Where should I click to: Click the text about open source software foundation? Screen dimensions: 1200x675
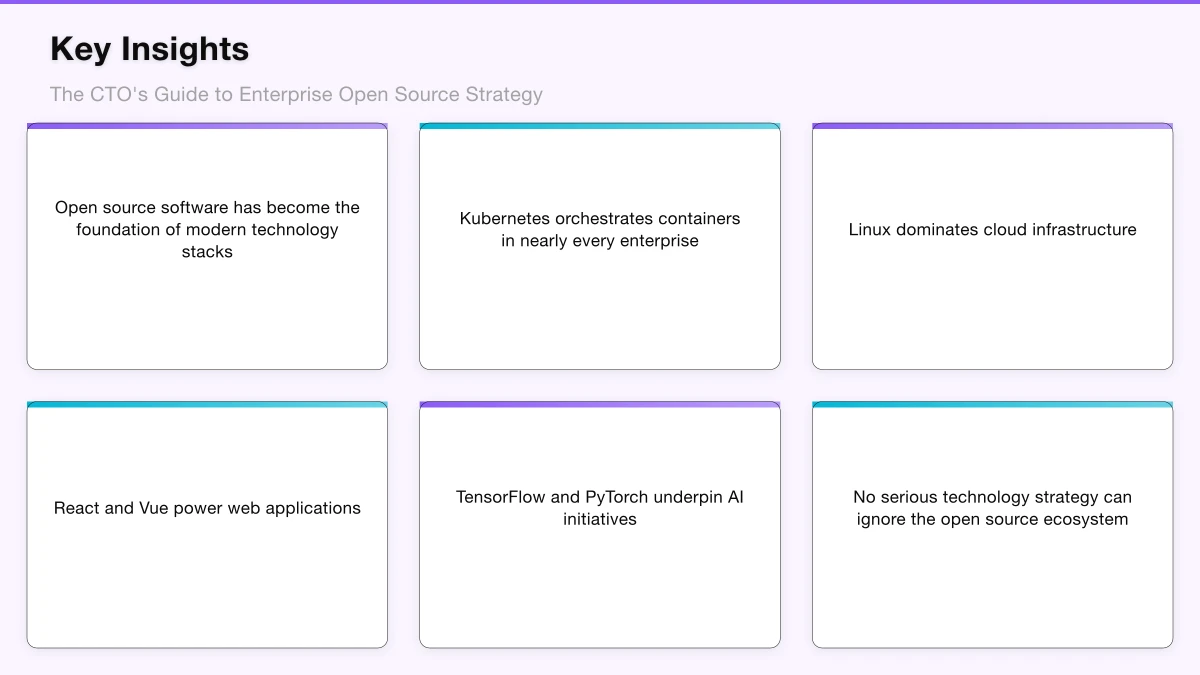pyautogui.click(x=207, y=230)
